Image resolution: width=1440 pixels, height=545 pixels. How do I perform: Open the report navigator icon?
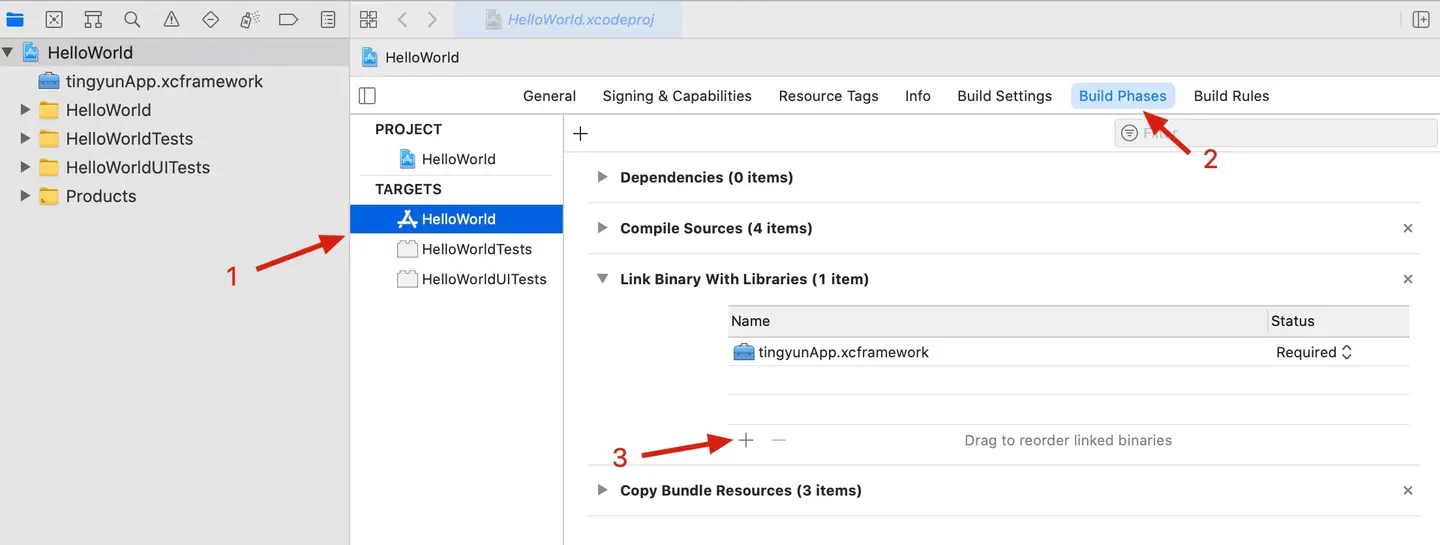coord(328,19)
